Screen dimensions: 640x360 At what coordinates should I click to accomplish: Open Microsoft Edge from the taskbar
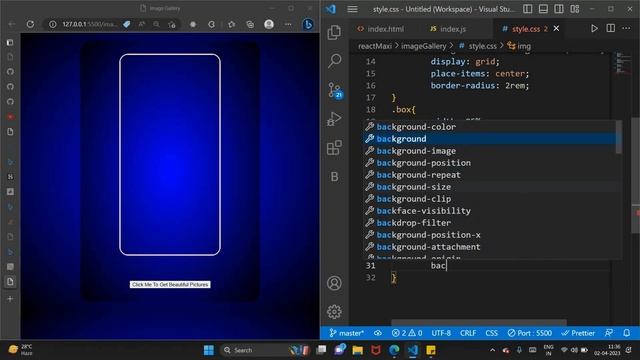pos(394,350)
